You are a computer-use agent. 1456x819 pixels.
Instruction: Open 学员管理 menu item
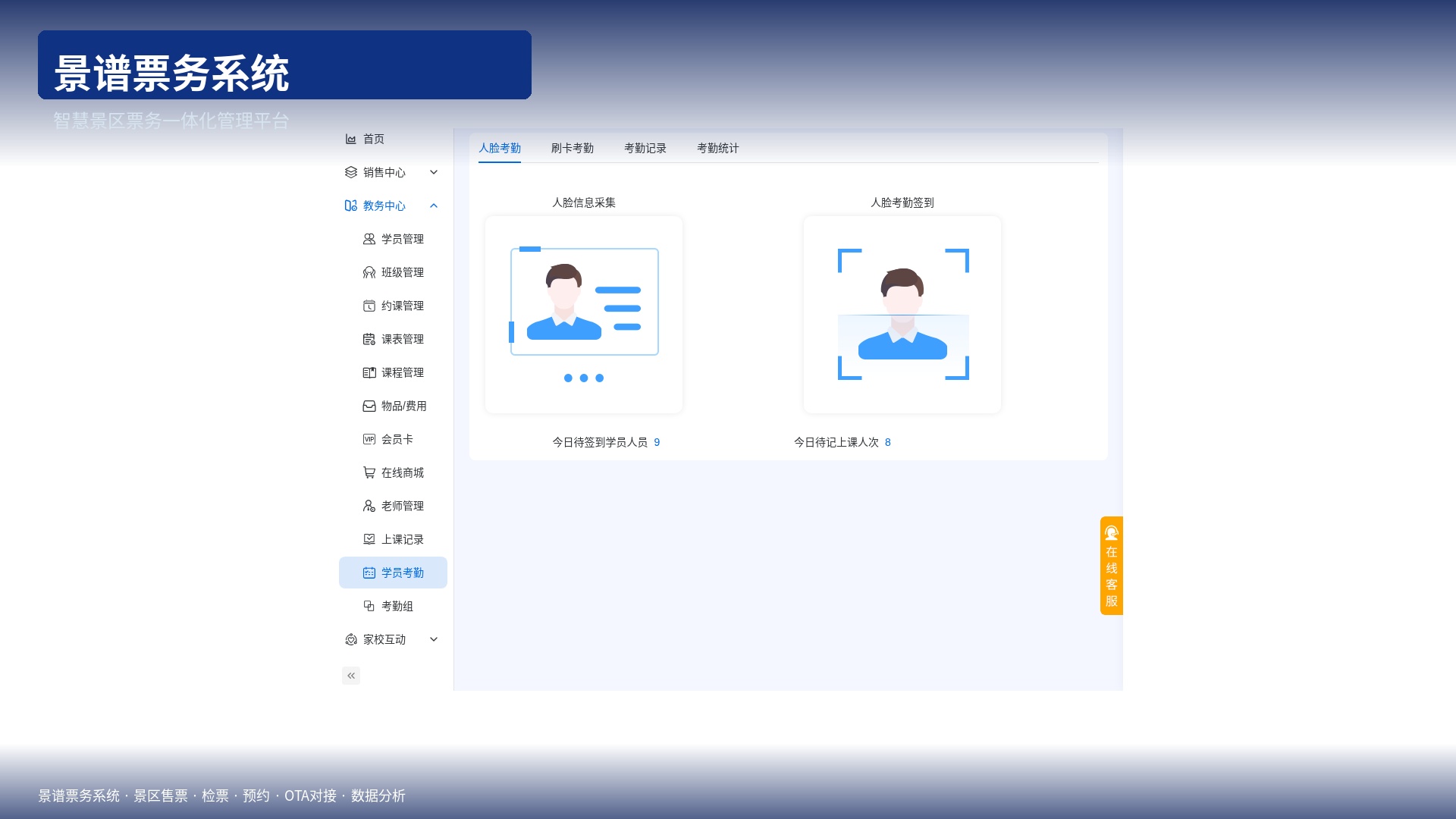tap(393, 239)
